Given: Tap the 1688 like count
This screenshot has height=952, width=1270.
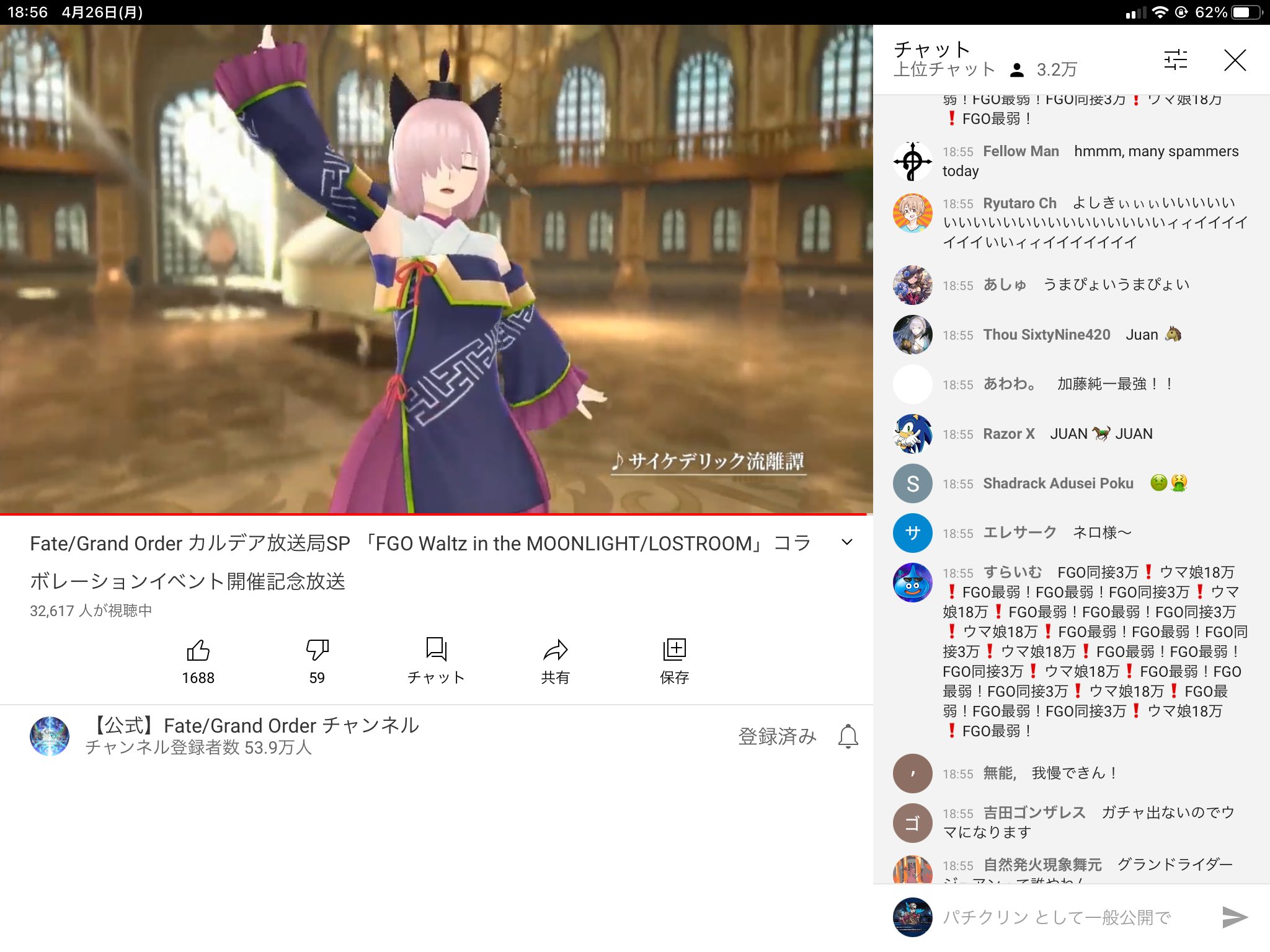Looking at the screenshot, I should tap(198, 677).
